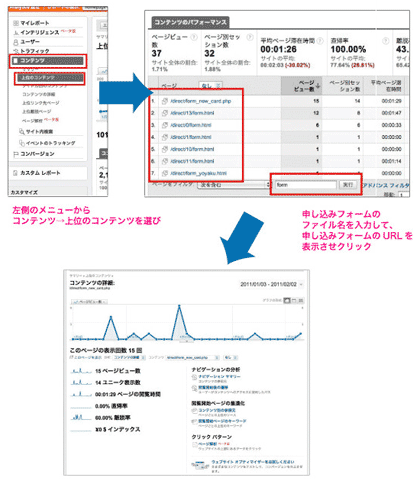Click the カスタム レポート document icon
This screenshot has width=420, height=481.
coord(15,173)
